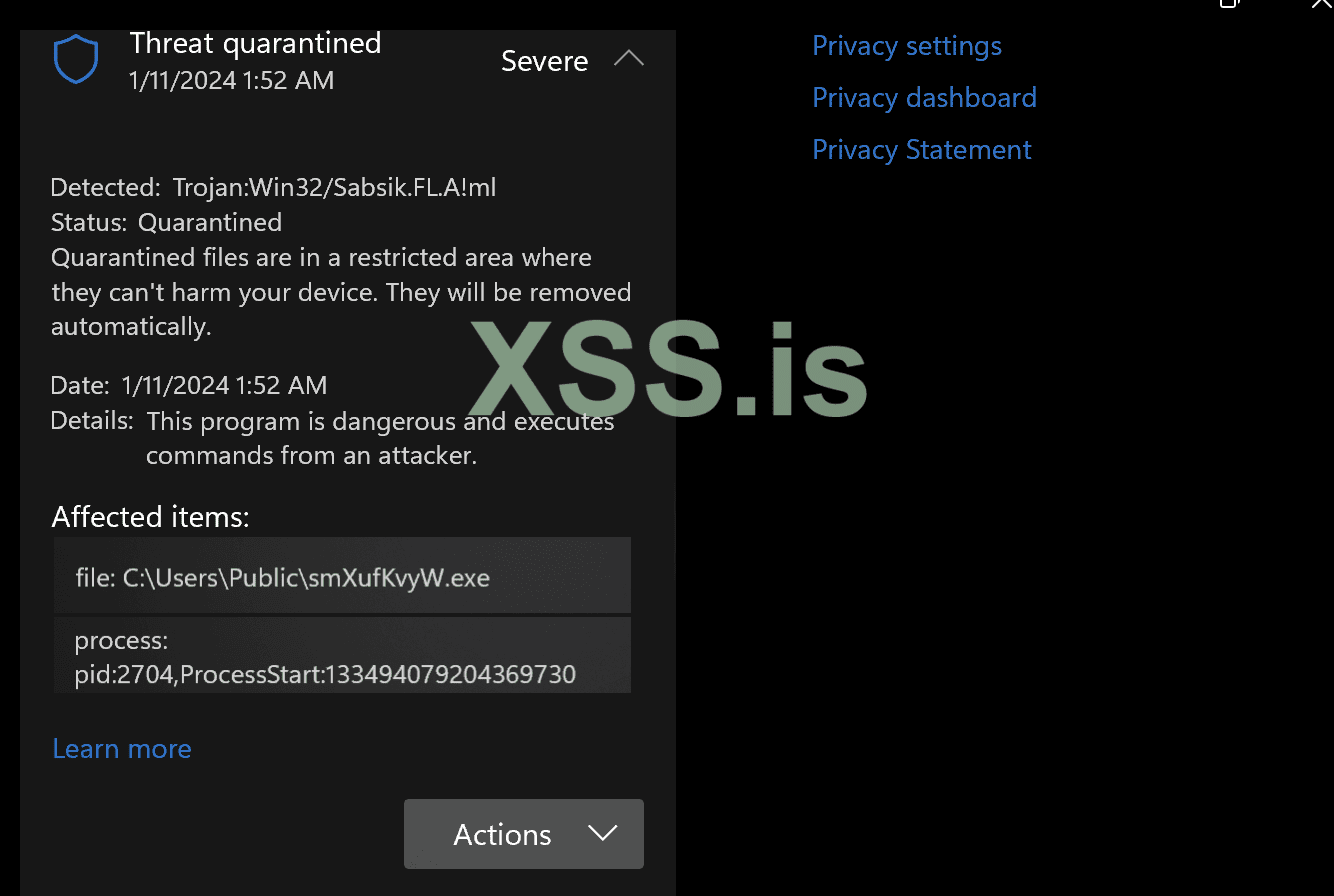Select the affected process pid:2704 item
The width and height of the screenshot is (1334, 896).
[342, 656]
